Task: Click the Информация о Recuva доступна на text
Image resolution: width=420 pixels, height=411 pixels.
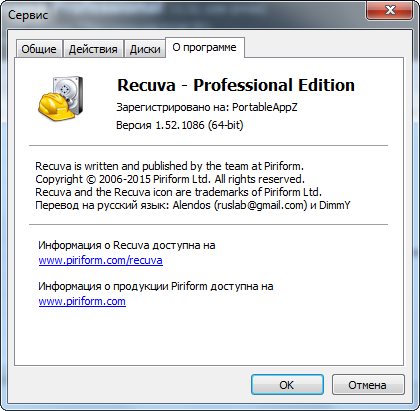Action: [x=127, y=245]
